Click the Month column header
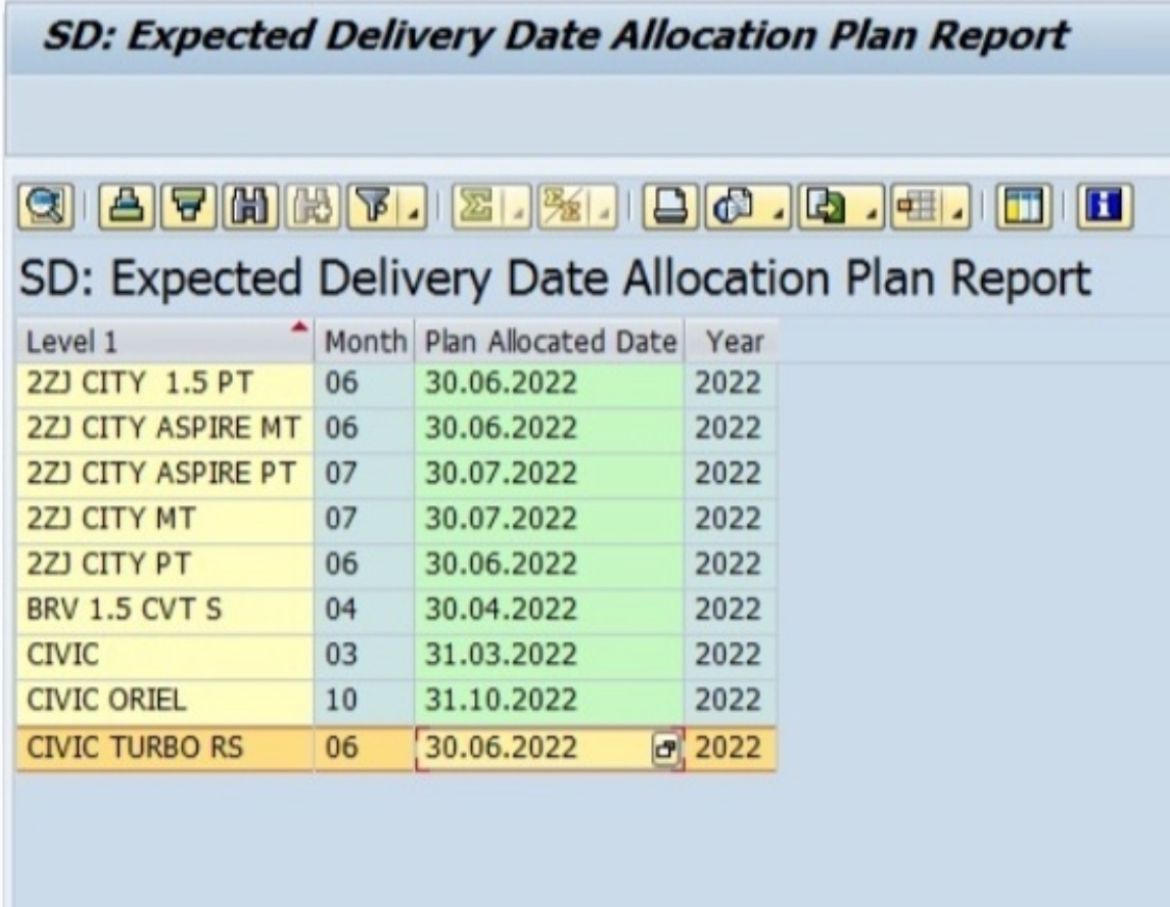 pyautogui.click(x=365, y=342)
